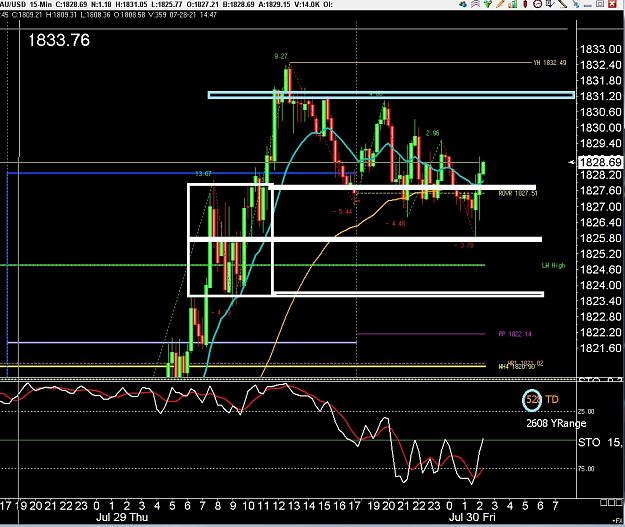
Task: Click the -3.70 red swing label
Action: tap(464, 246)
